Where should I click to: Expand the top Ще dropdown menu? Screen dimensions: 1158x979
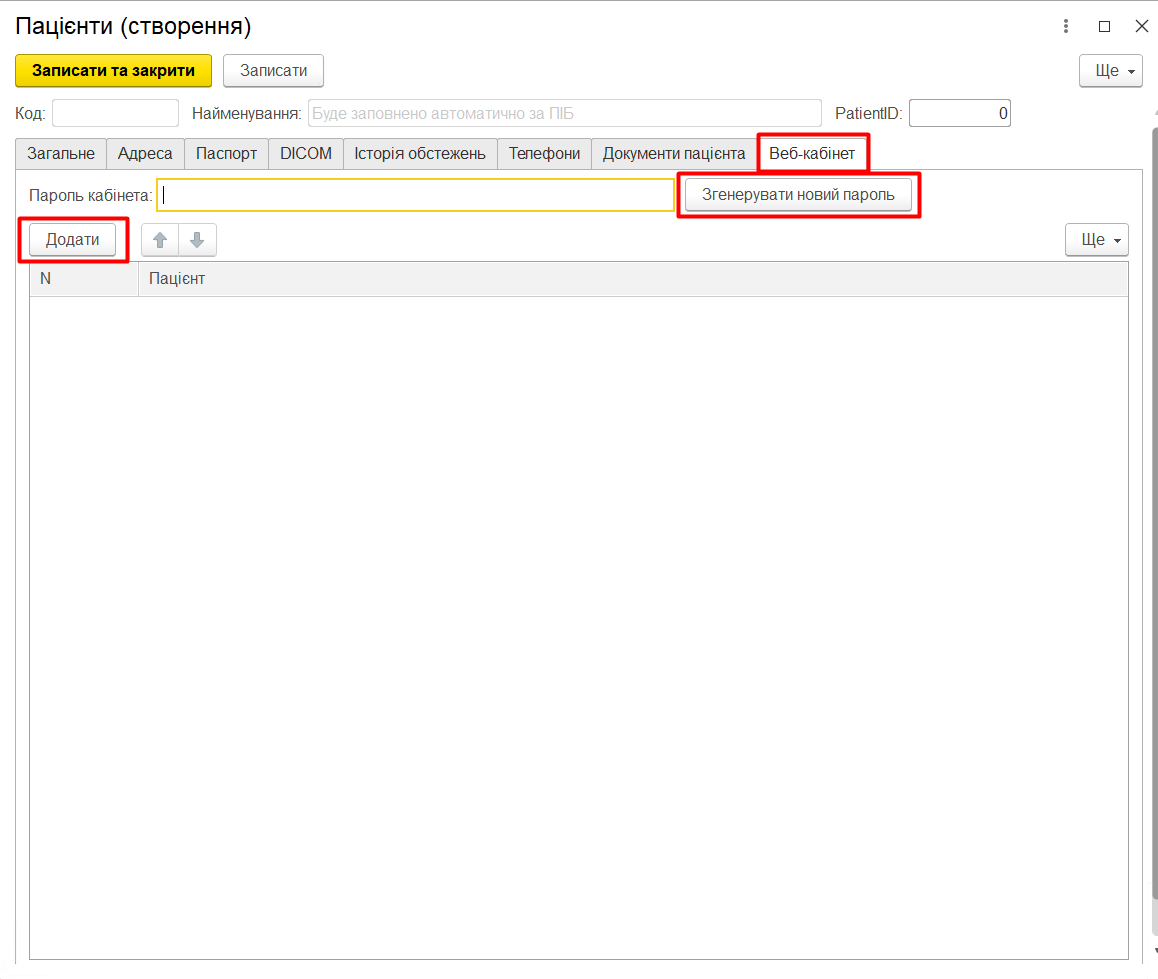(1110, 71)
